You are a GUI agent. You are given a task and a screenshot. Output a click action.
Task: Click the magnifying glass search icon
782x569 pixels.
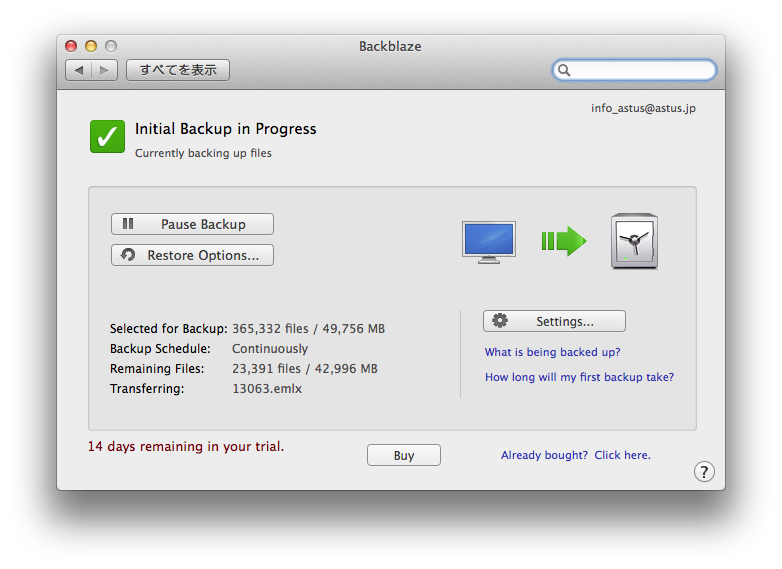[564, 70]
